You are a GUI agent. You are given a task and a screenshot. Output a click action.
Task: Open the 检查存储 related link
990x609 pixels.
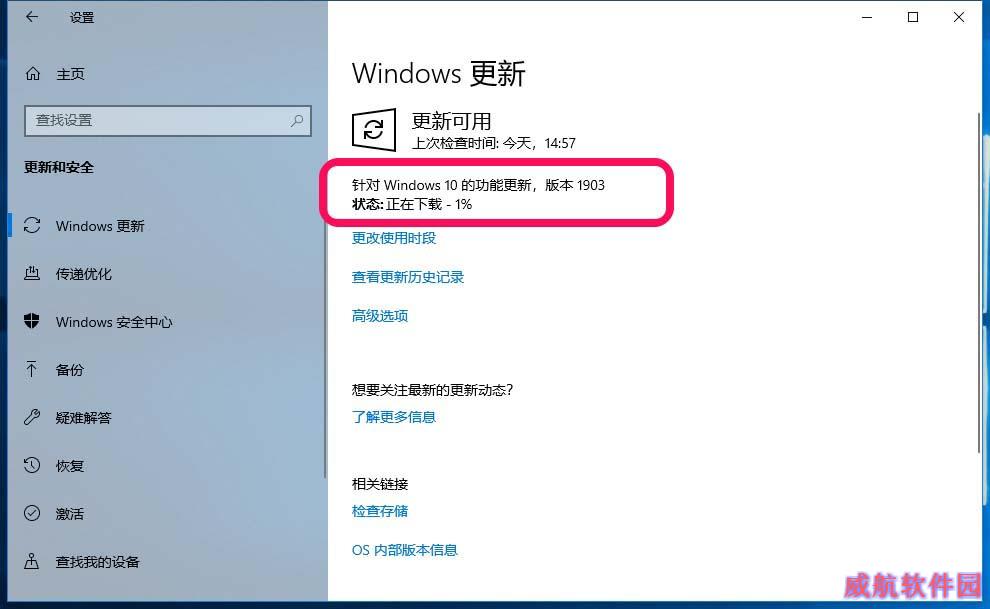coord(380,511)
